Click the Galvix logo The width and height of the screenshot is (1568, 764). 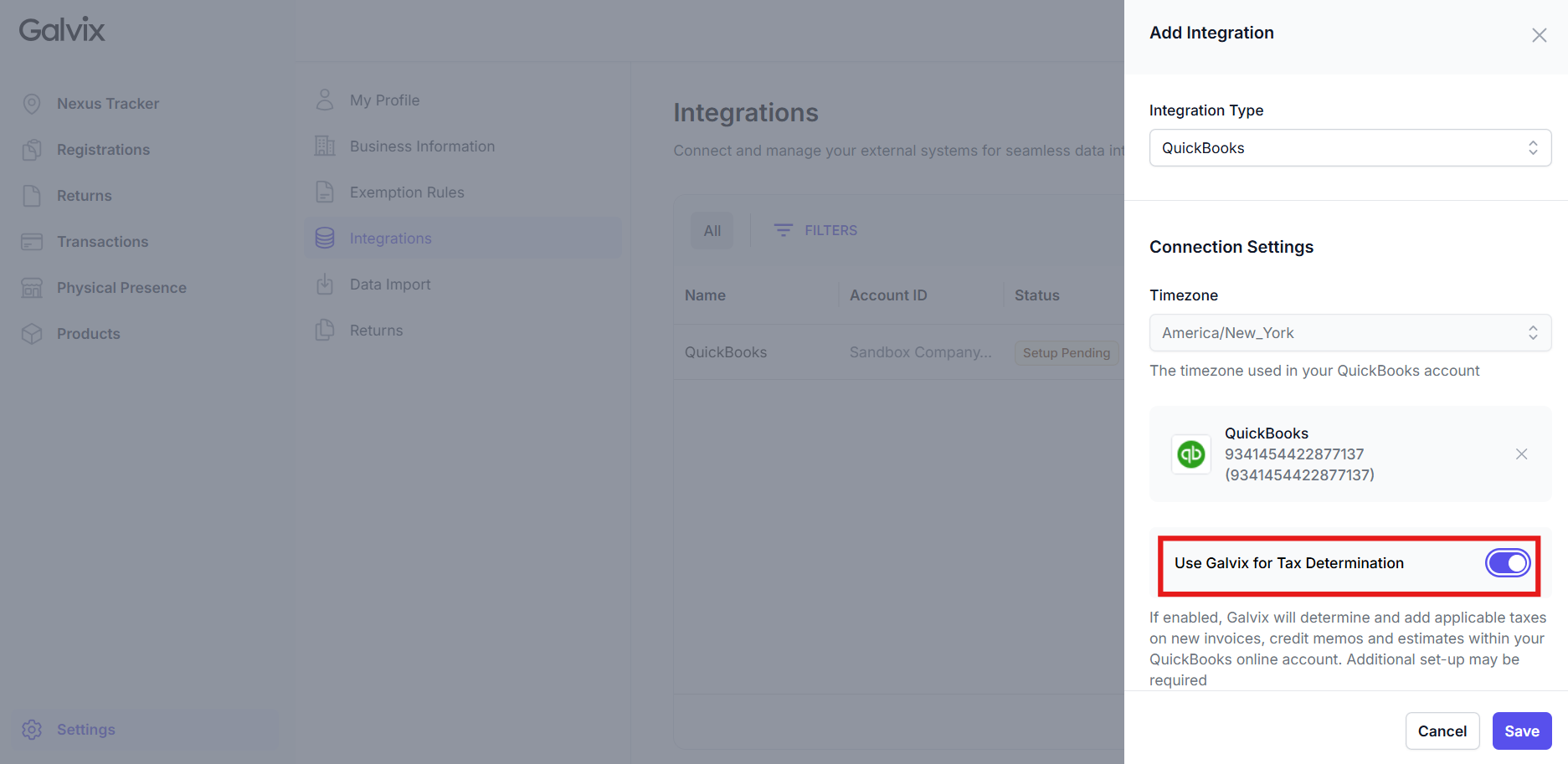62,30
